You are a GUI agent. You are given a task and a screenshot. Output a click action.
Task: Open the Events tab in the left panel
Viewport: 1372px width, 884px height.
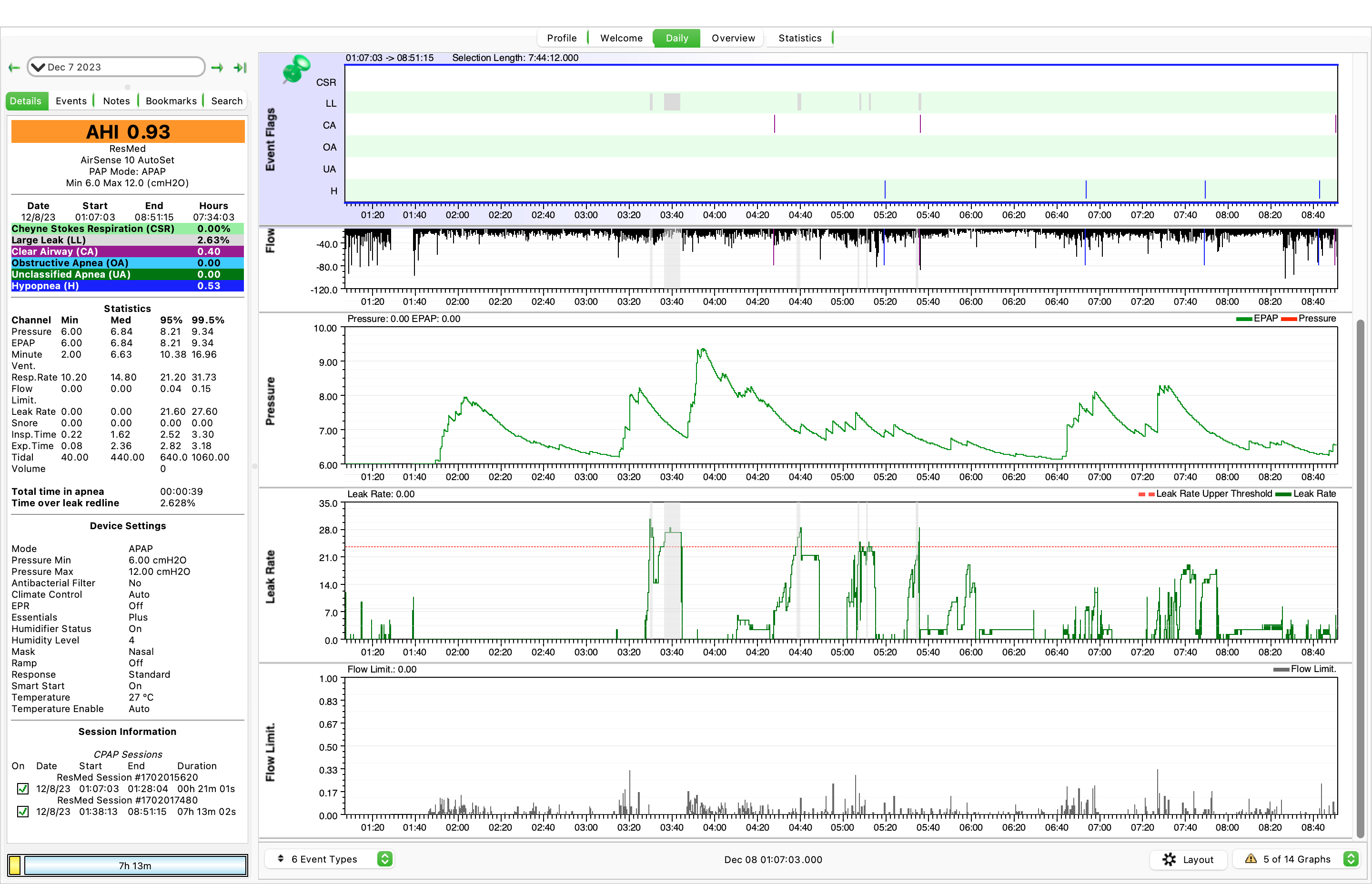[71, 101]
